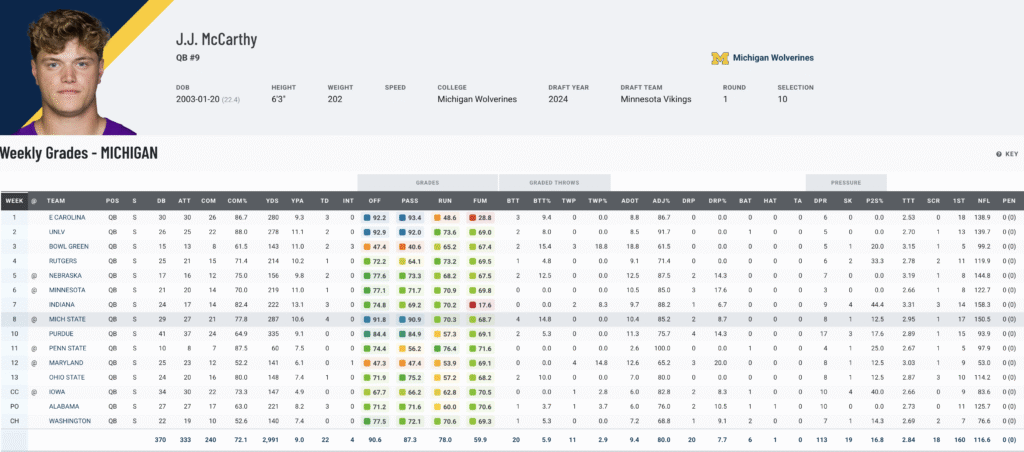This screenshot has width=1024, height=452.
Task: Select the GRADED THROWS column group header
Action: pyautogui.click(x=554, y=183)
